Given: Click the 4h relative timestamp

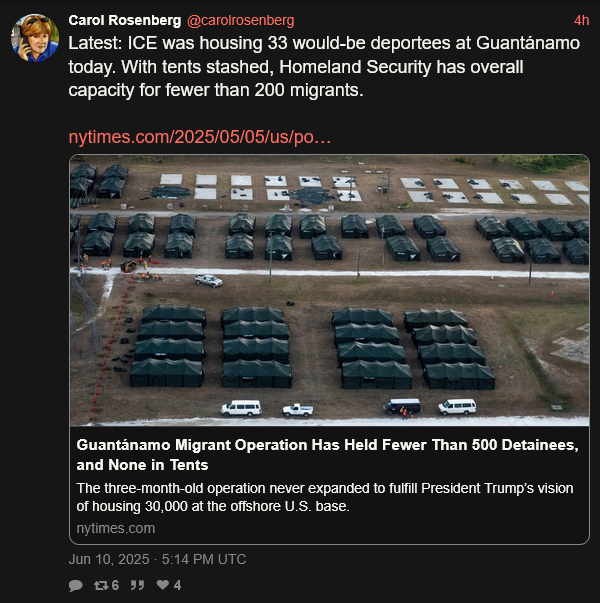Looking at the screenshot, I should pyautogui.click(x=582, y=20).
